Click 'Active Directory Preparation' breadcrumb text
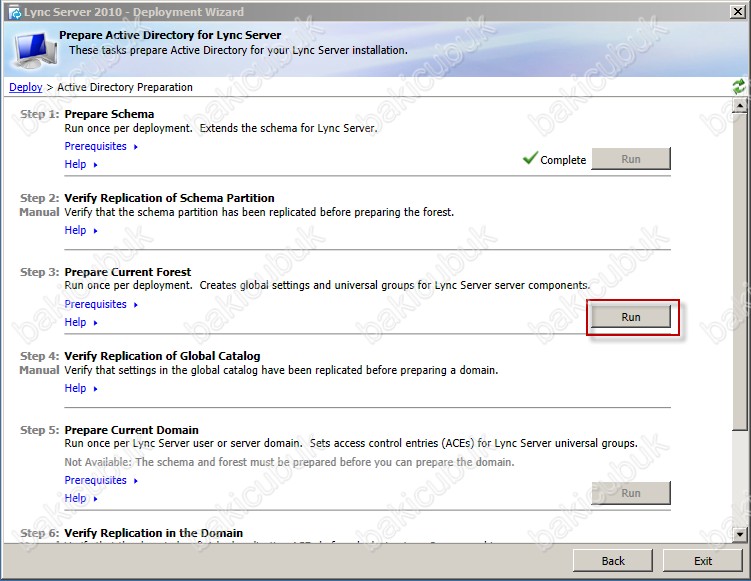Viewport: 751px width, 581px height. 125,87
